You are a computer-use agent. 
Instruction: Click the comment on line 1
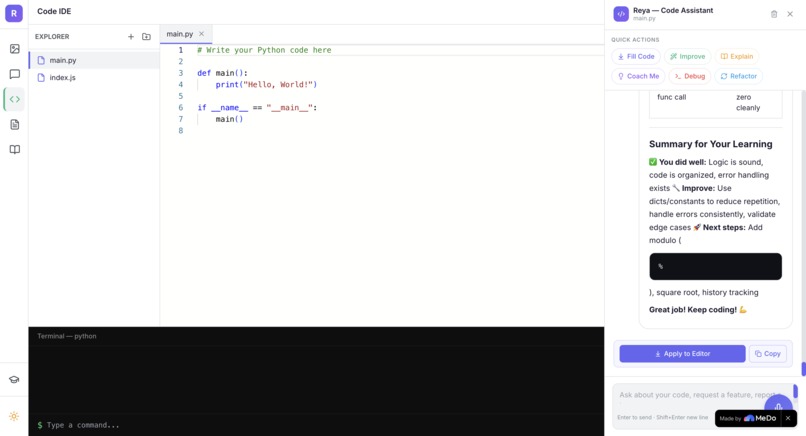[x=264, y=50]
